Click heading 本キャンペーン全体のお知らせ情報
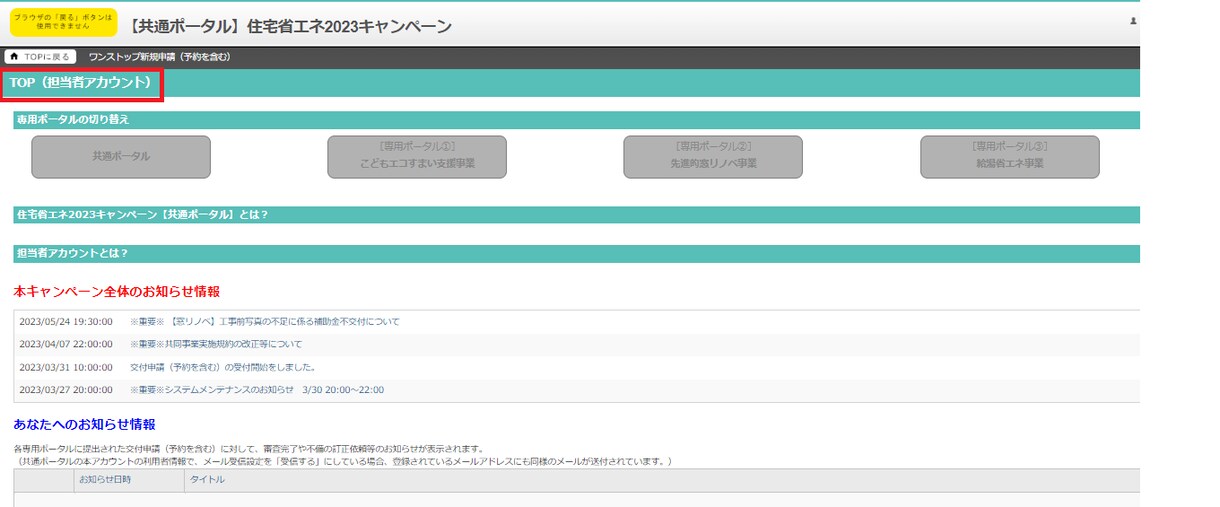This screenshot has height=507, width=1220. [x=117, y=291]
